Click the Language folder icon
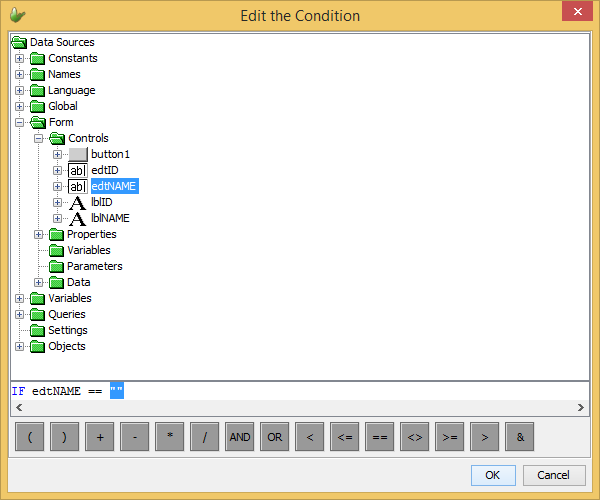The height and width of the screenshot is (500, 600). 38,90
